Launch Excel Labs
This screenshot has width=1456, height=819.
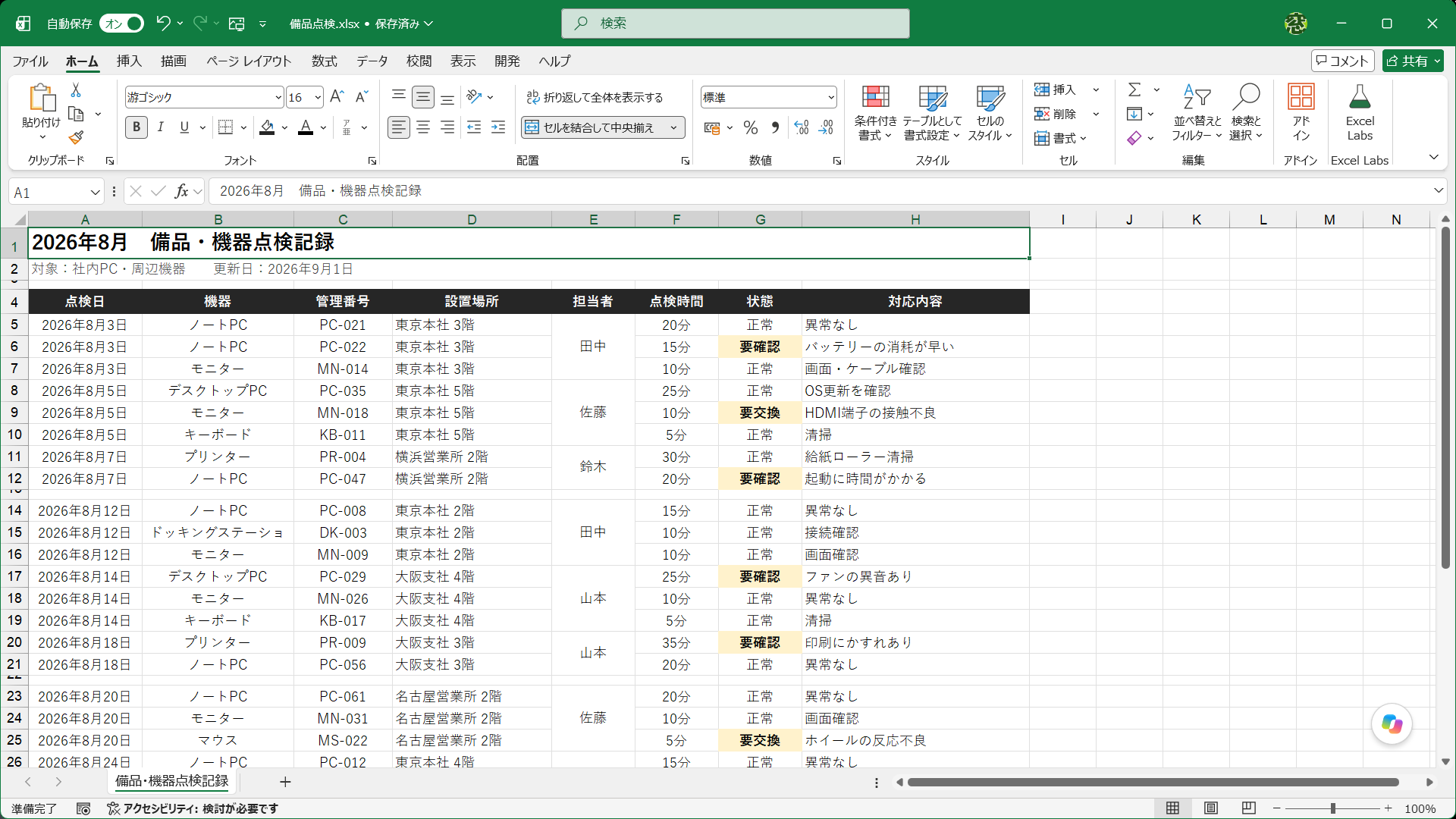1360,113
